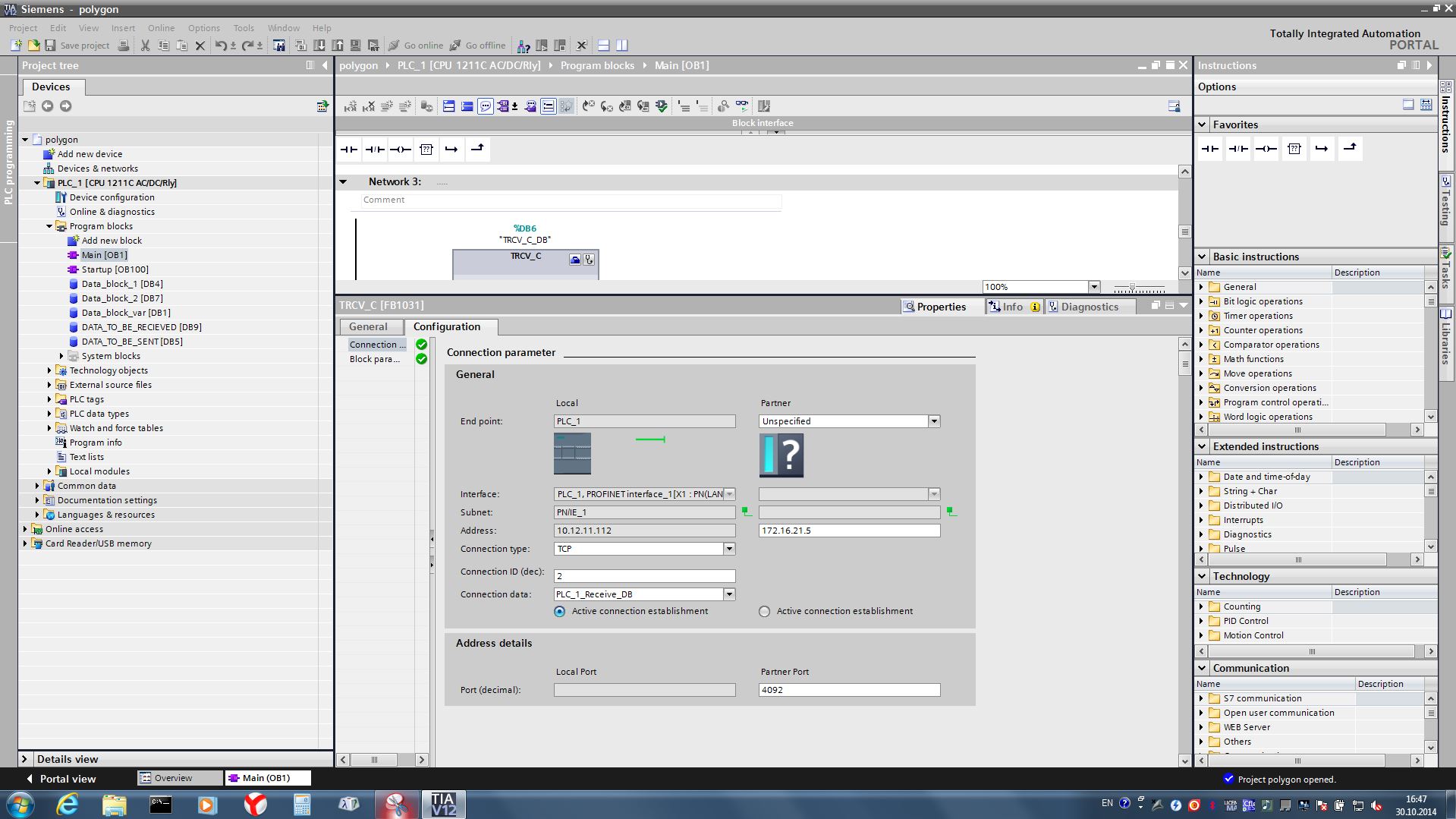Click the Save project toolbar icon
This screenshot has height=819, width=1456.
(x=51, y=46)
